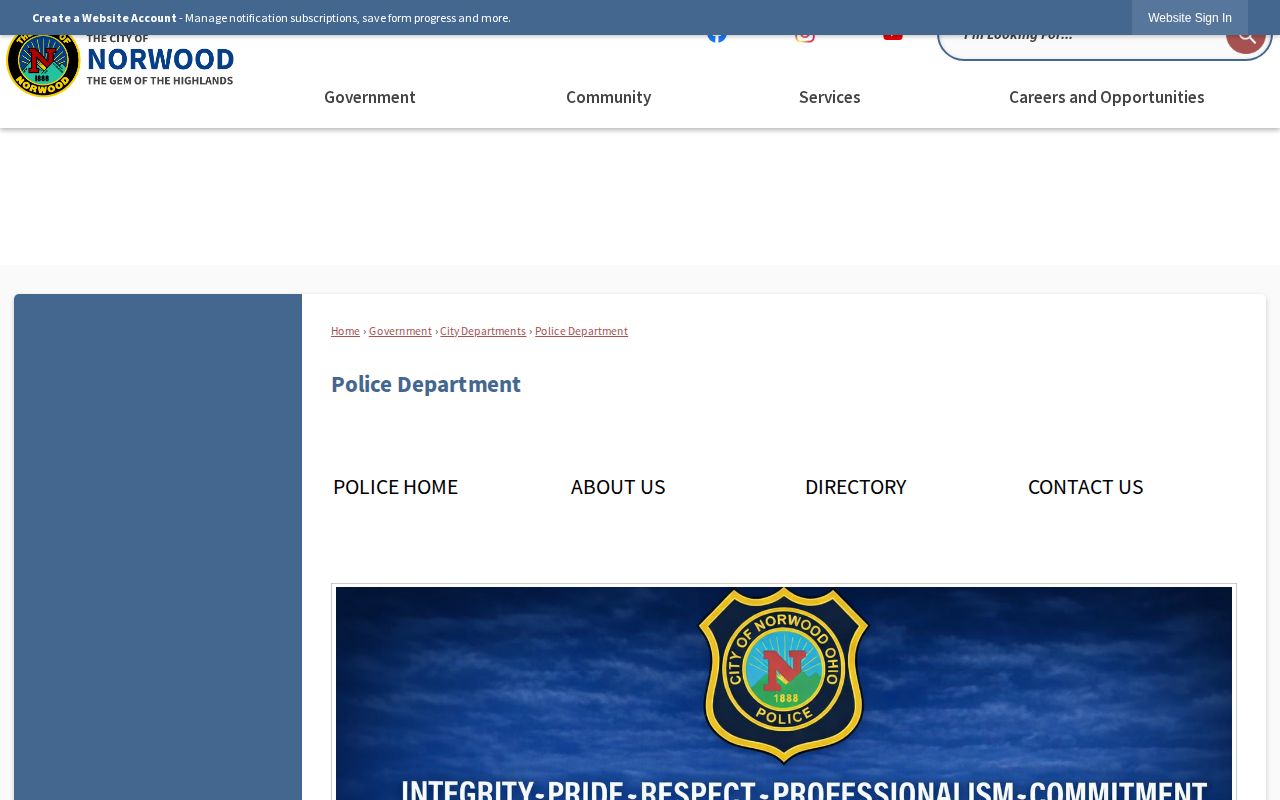Open the Services main menu
Screen dimensions: 1280x800
830,97
